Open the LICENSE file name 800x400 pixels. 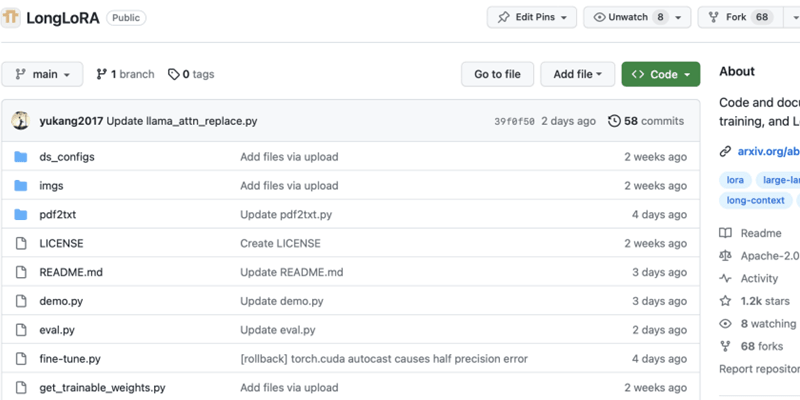pos(61,243)
